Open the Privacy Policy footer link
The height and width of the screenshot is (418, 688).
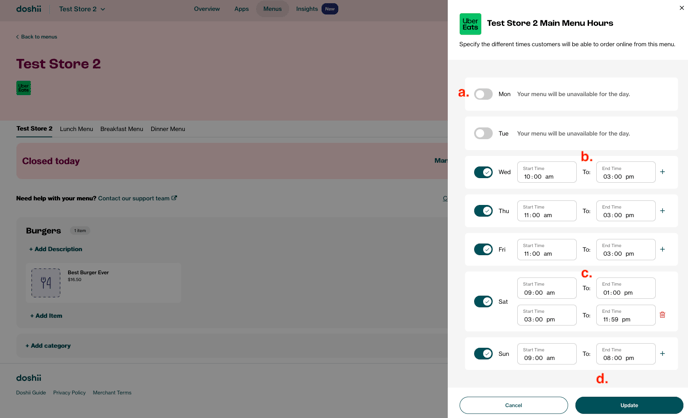click(69, 393)
